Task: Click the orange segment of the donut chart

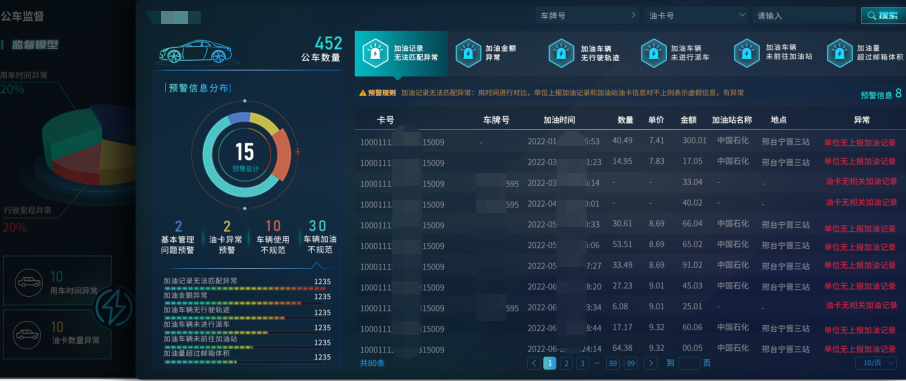Action: coord(281,154)
